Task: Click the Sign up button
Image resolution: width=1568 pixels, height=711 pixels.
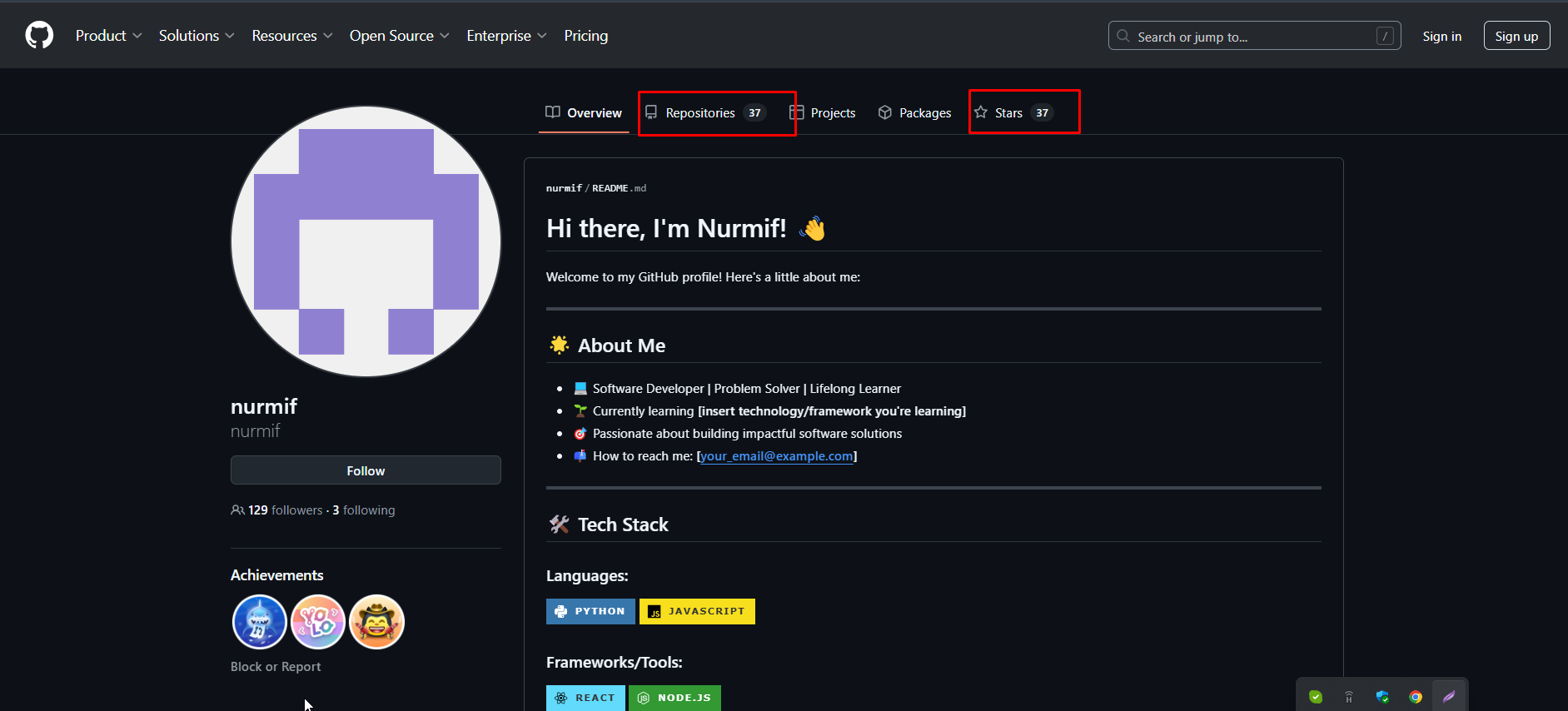Action: (x=1516, y=36)
